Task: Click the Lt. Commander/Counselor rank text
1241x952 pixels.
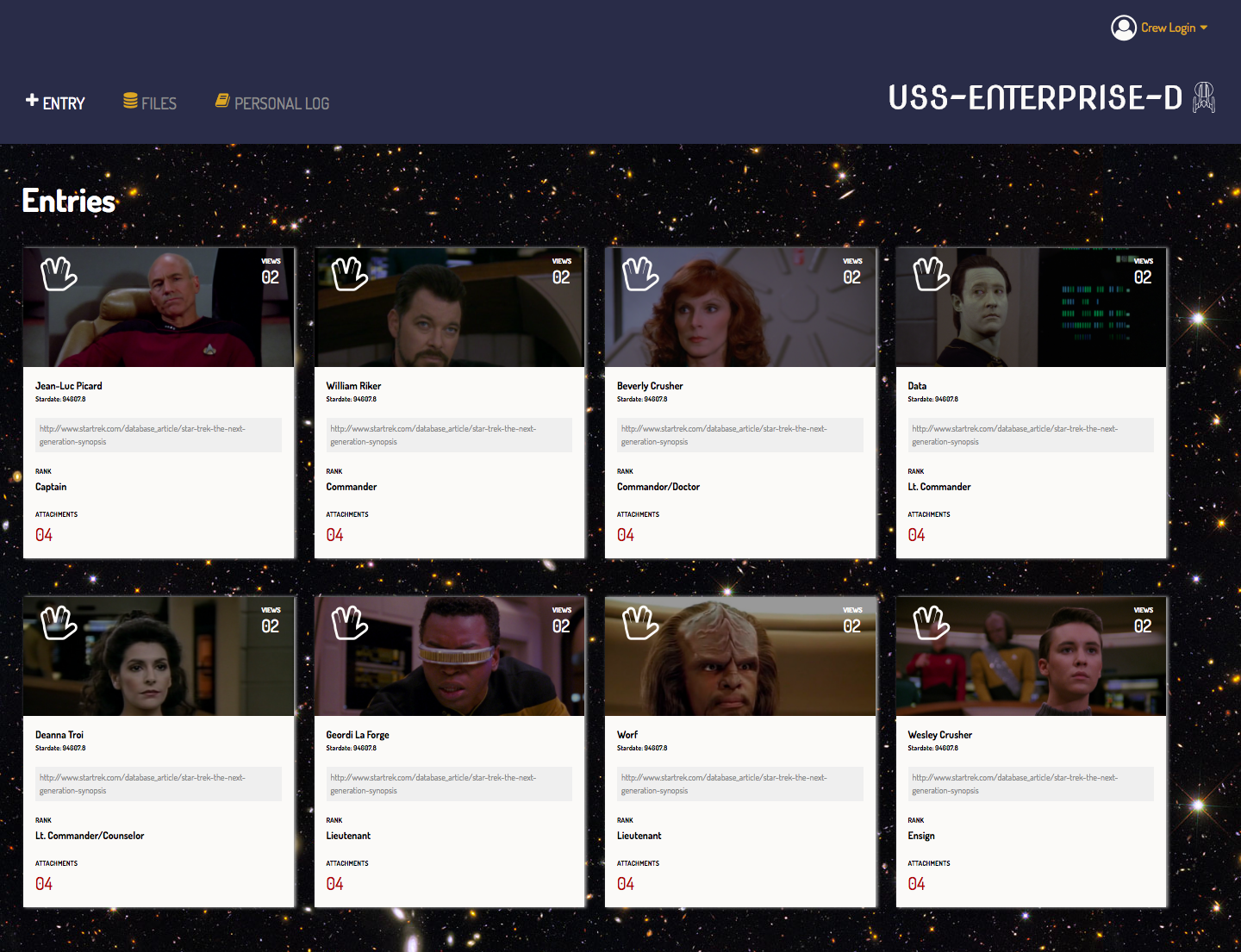Action: pyautogui.click(x=90, y=836)
